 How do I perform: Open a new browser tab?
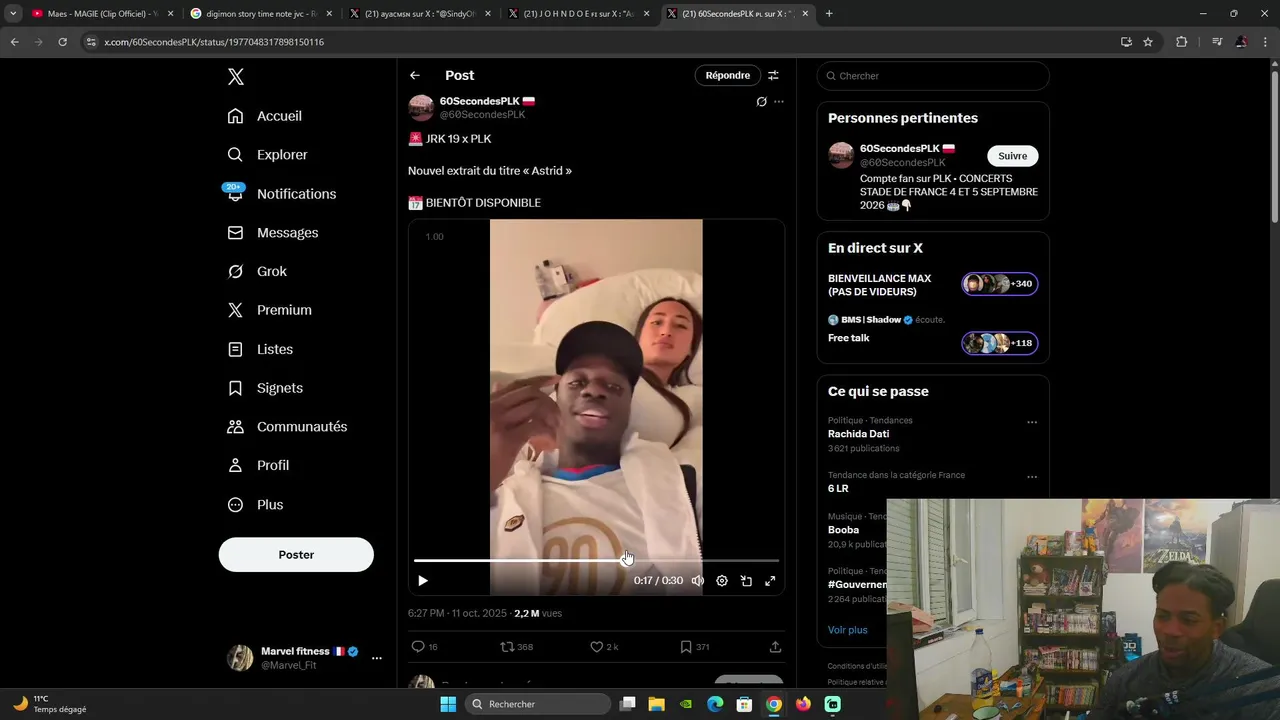click(x=829, y=14)
